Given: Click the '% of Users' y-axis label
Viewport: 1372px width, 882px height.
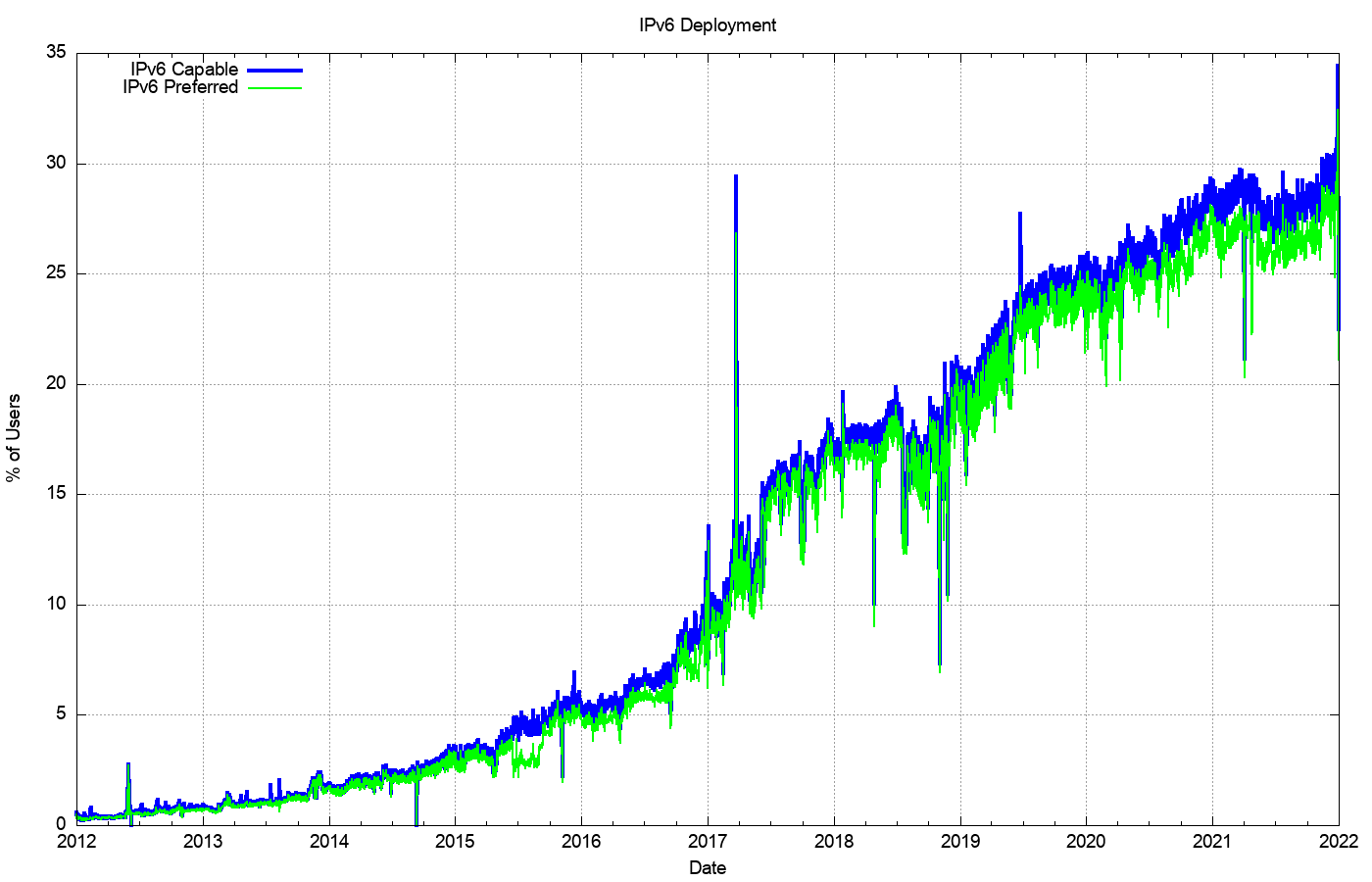Looking at the screenshot, I should point(14,438).
